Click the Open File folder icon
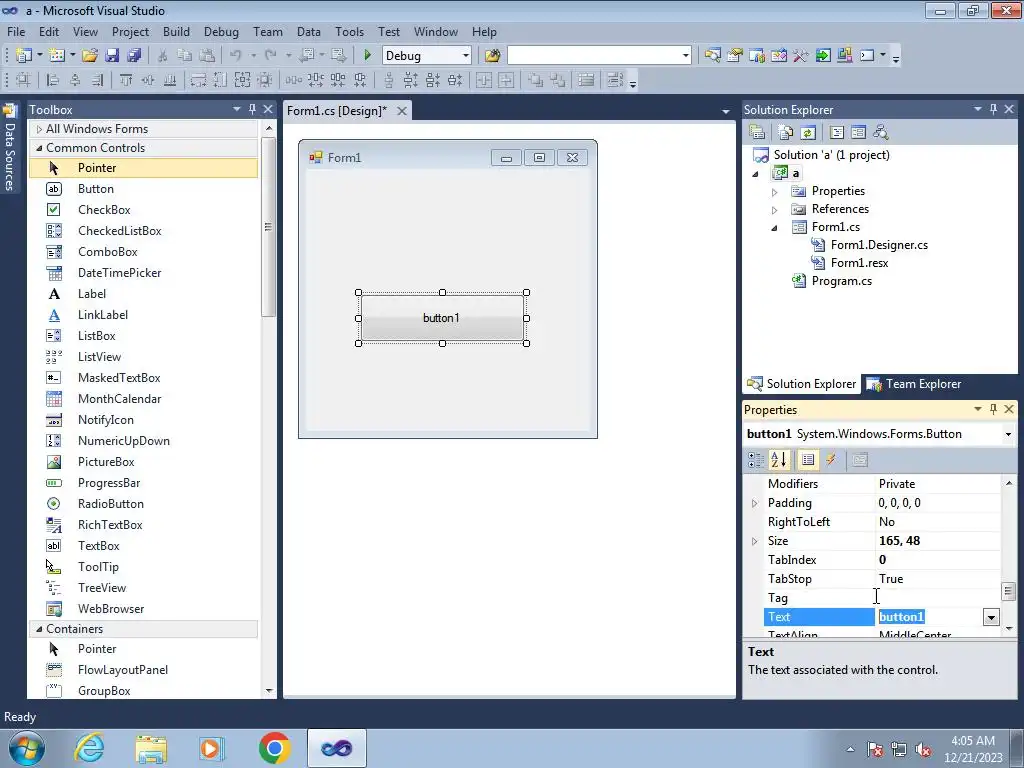Viewport: 1024px width, 768px height. point(90,56)
